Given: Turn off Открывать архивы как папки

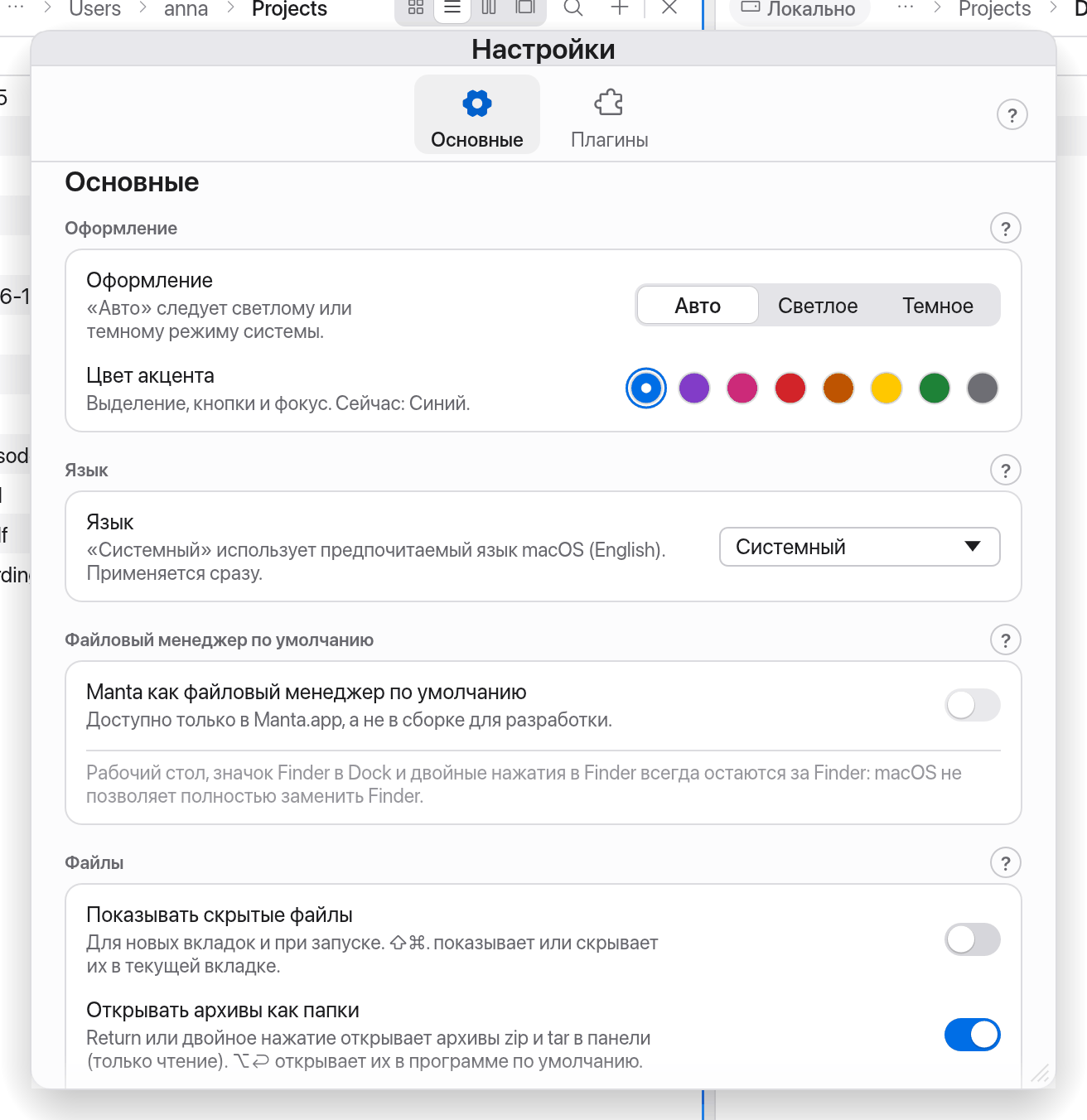Looking at the screenshot, I should point(973,1036).
